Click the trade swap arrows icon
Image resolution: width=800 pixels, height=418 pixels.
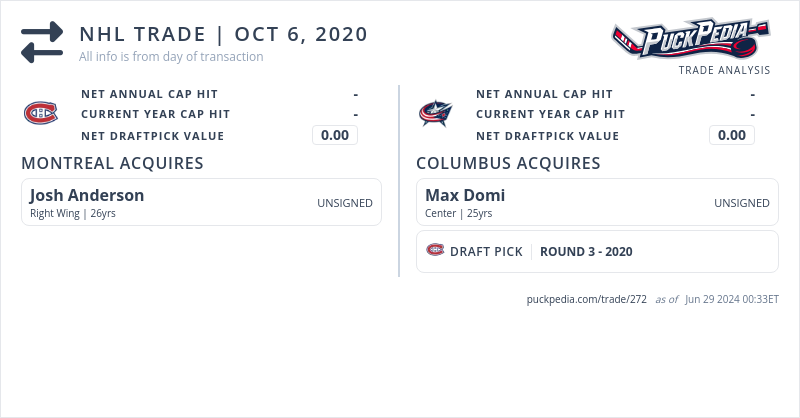[x=42, y=43]
